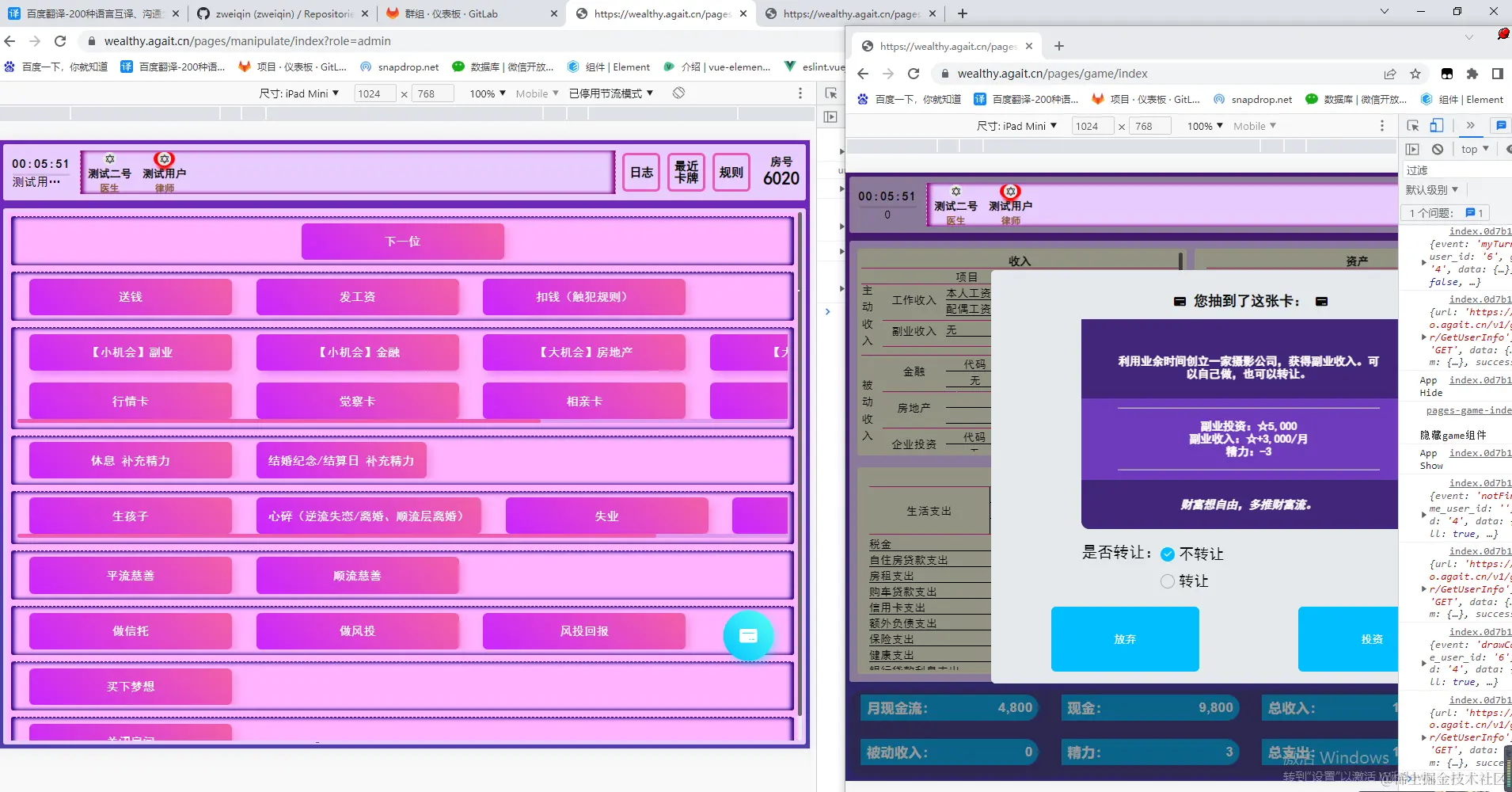Trigger 【小机会】副业 card
The image size is (1512, 792).
(131, 352)
